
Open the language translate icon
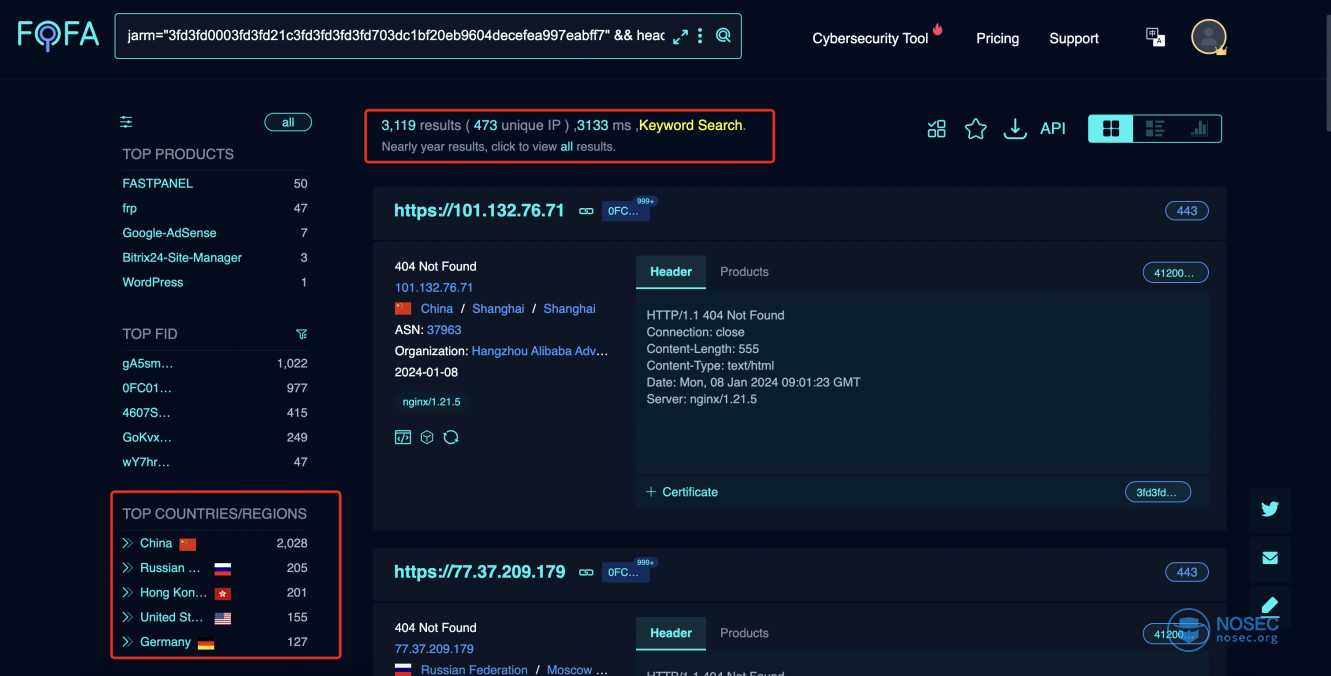coord(1155,37)
